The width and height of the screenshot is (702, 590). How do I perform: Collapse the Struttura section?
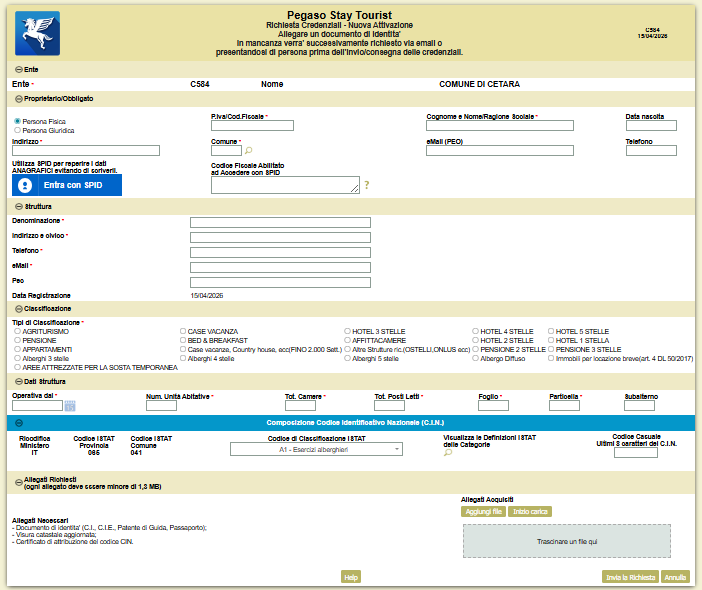[19, 206]
